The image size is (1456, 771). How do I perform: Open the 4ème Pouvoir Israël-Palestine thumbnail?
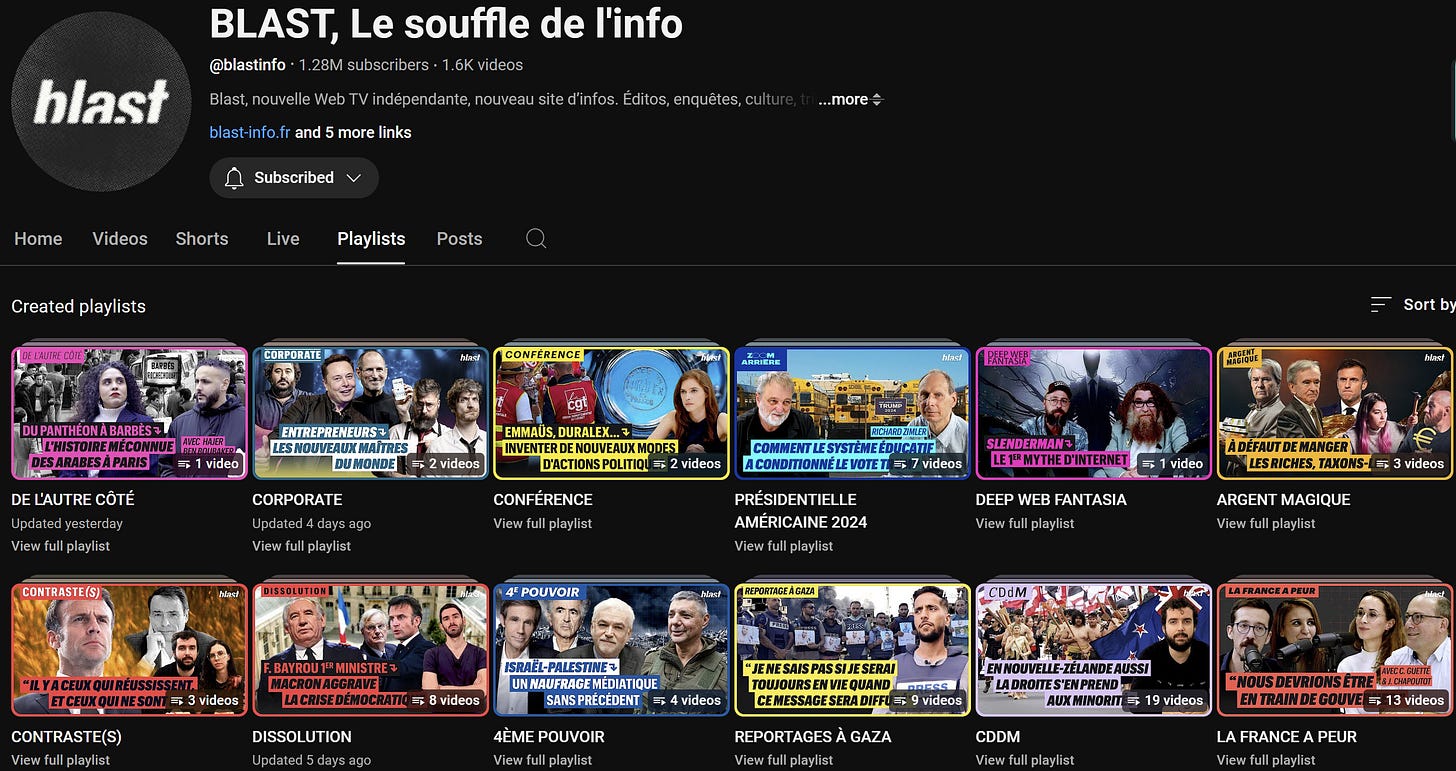[x=611, y=650]
